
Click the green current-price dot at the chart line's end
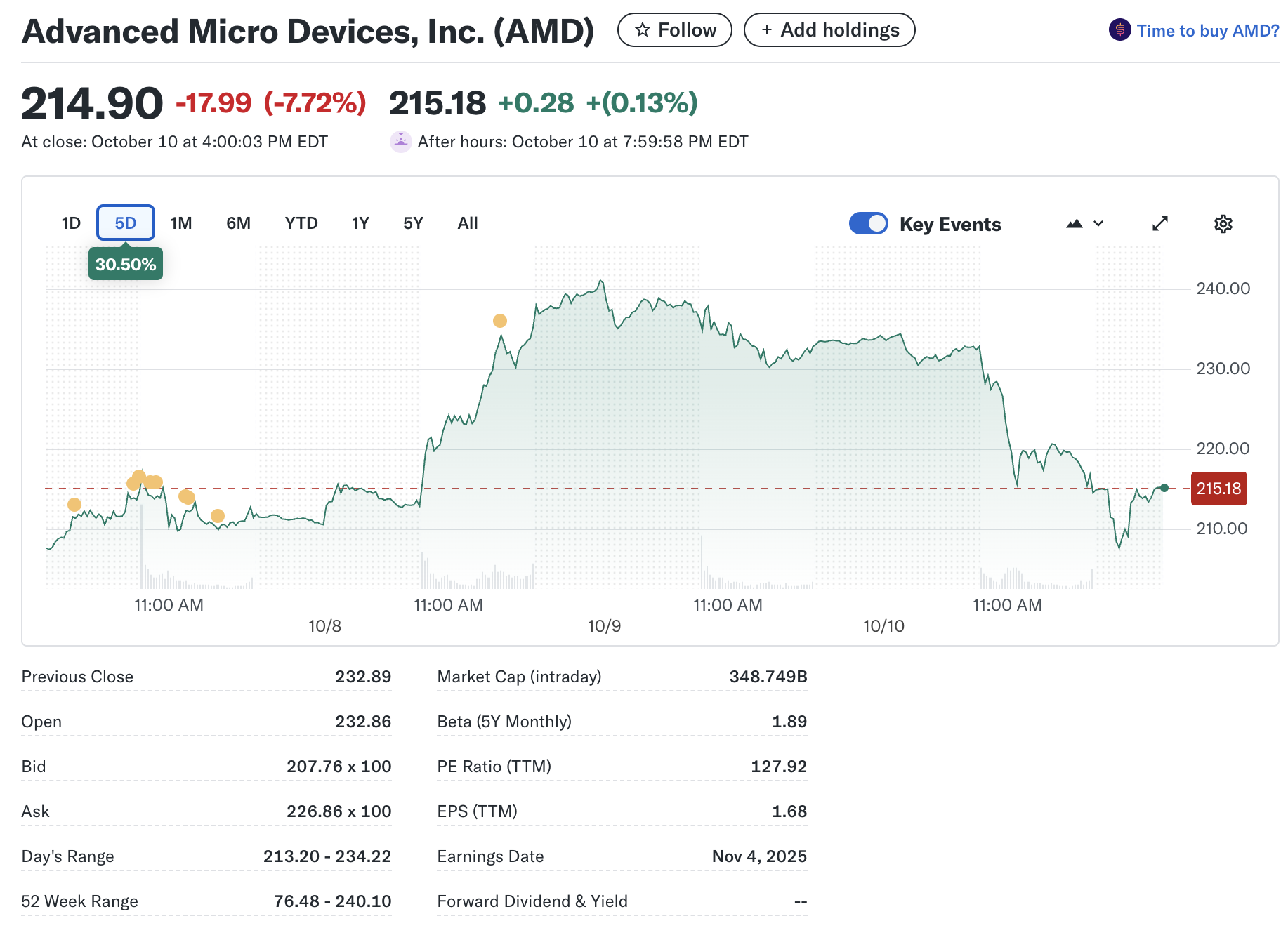tap(1164, 488)
